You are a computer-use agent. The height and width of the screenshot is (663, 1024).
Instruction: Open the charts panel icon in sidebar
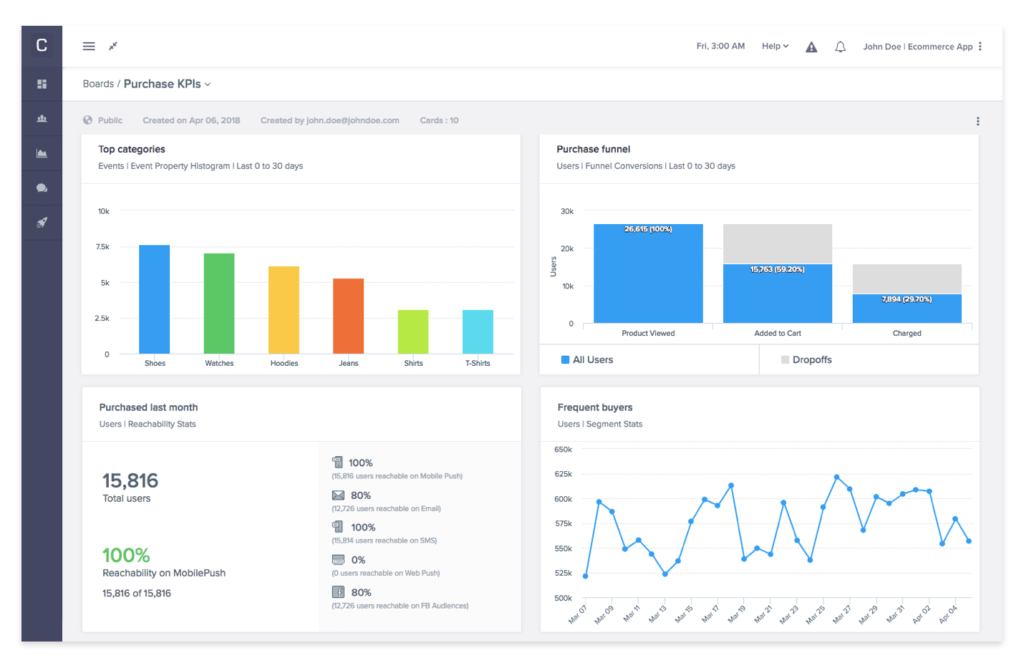[40, 153]
